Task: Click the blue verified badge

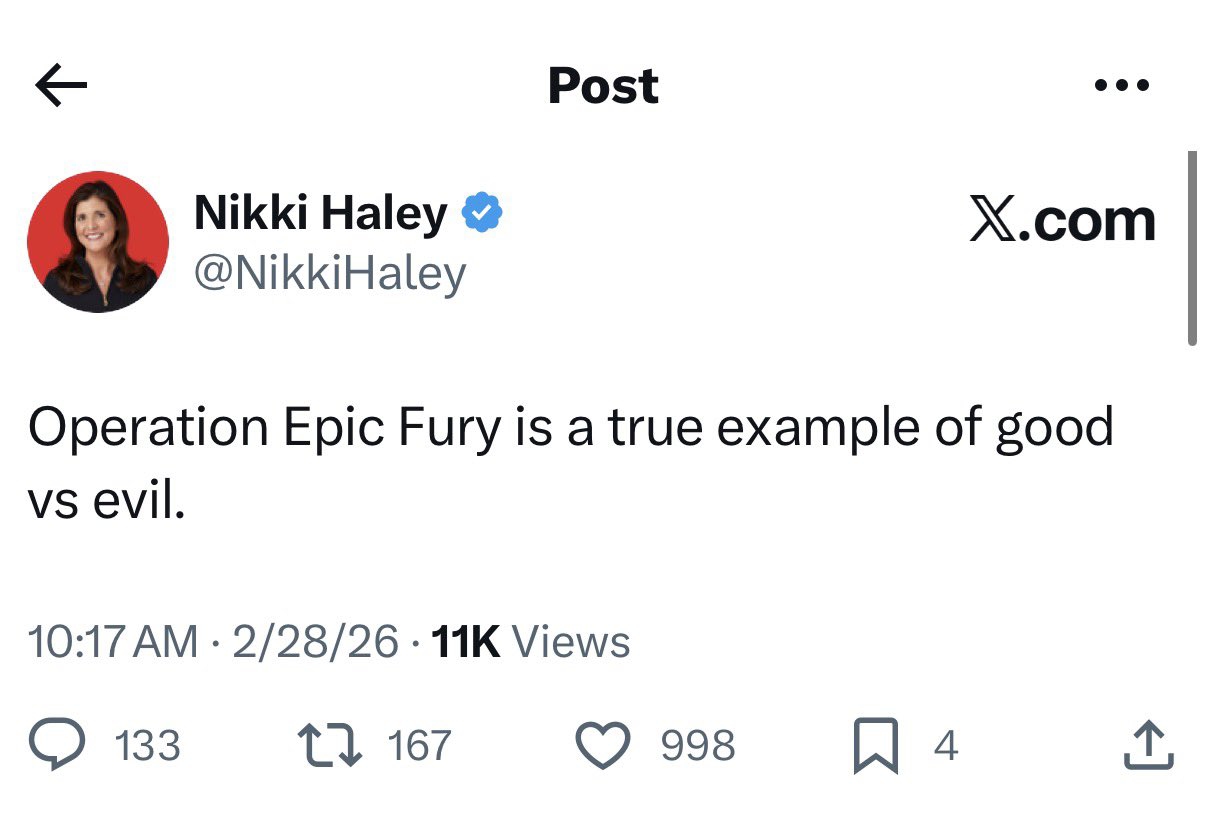Action: pos(481,213)
